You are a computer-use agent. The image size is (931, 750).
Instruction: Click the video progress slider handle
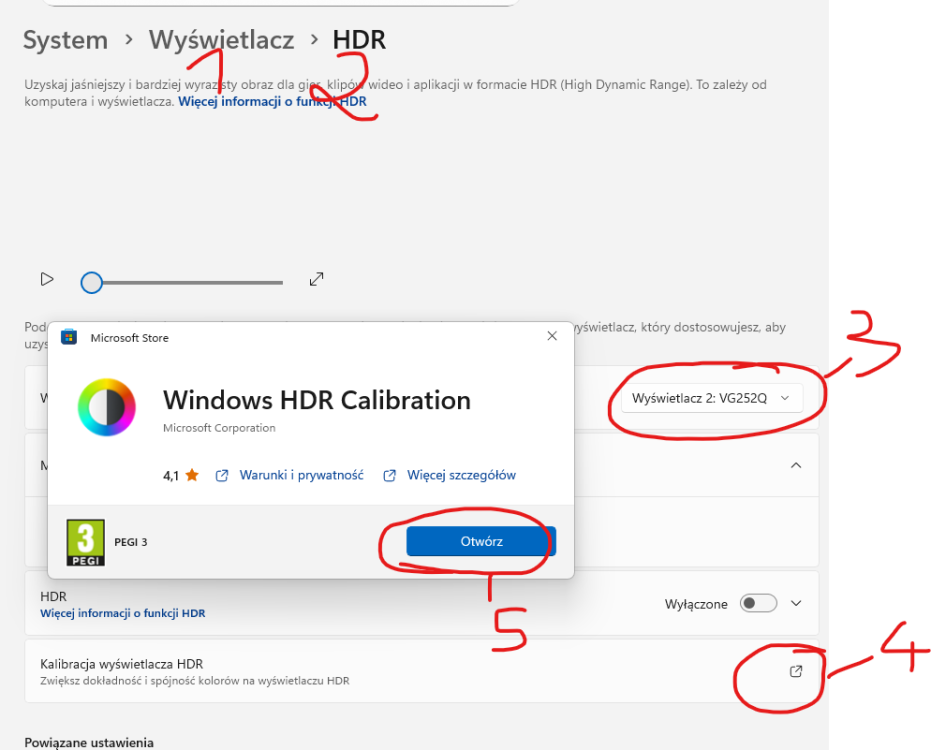pyautogui.click(x=91, y=283)
